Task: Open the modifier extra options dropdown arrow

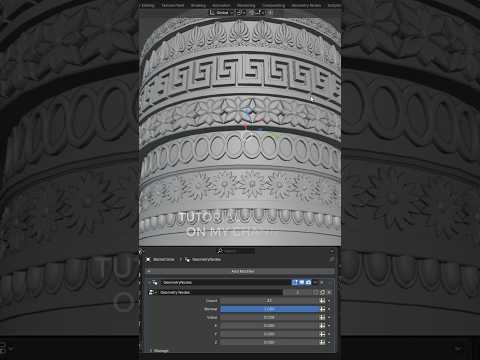Action: tap(315, 282)
